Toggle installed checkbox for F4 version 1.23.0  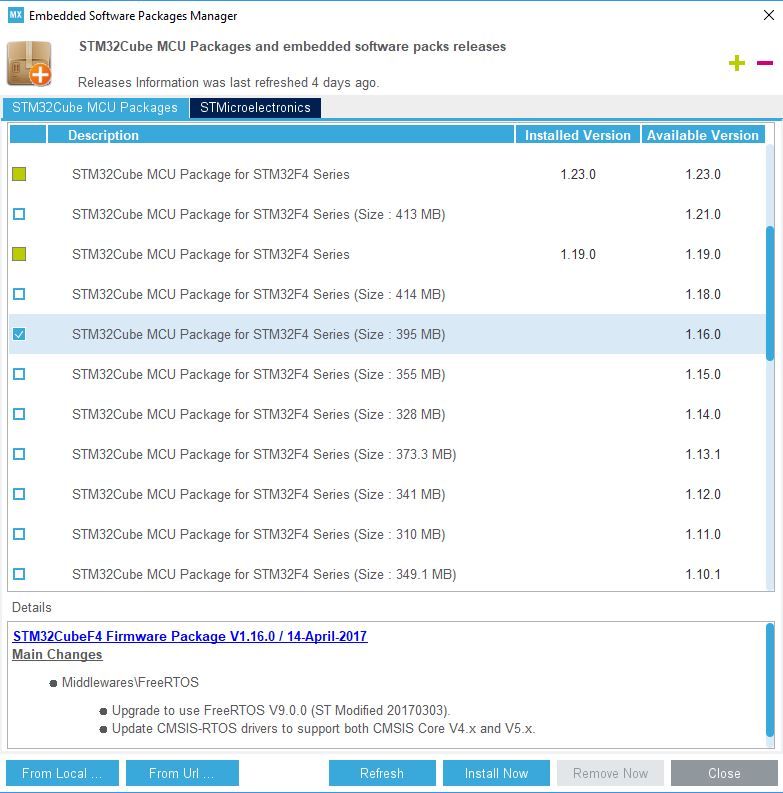click(19, 174)
